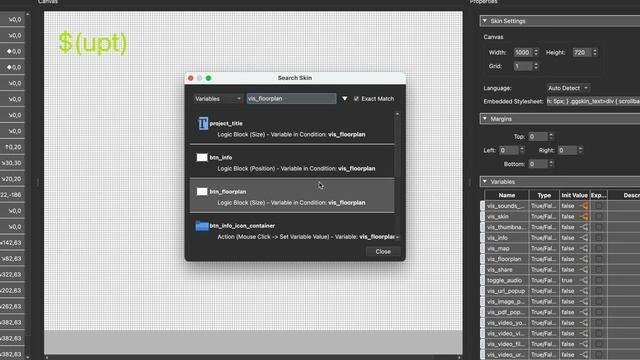Collapse the Skin Settings section
Viewport: 640px width, 360px height.
click(485, 21)
